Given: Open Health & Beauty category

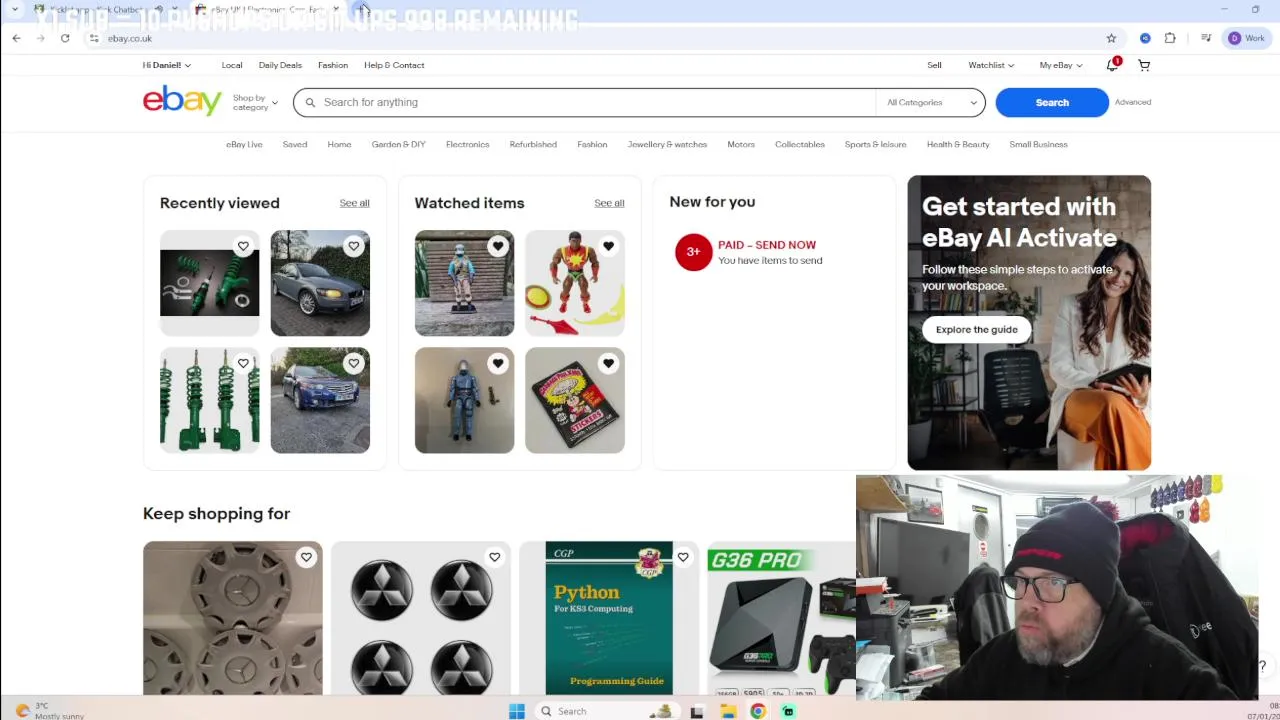Looking at the screenshot, I should pos(958,144).
